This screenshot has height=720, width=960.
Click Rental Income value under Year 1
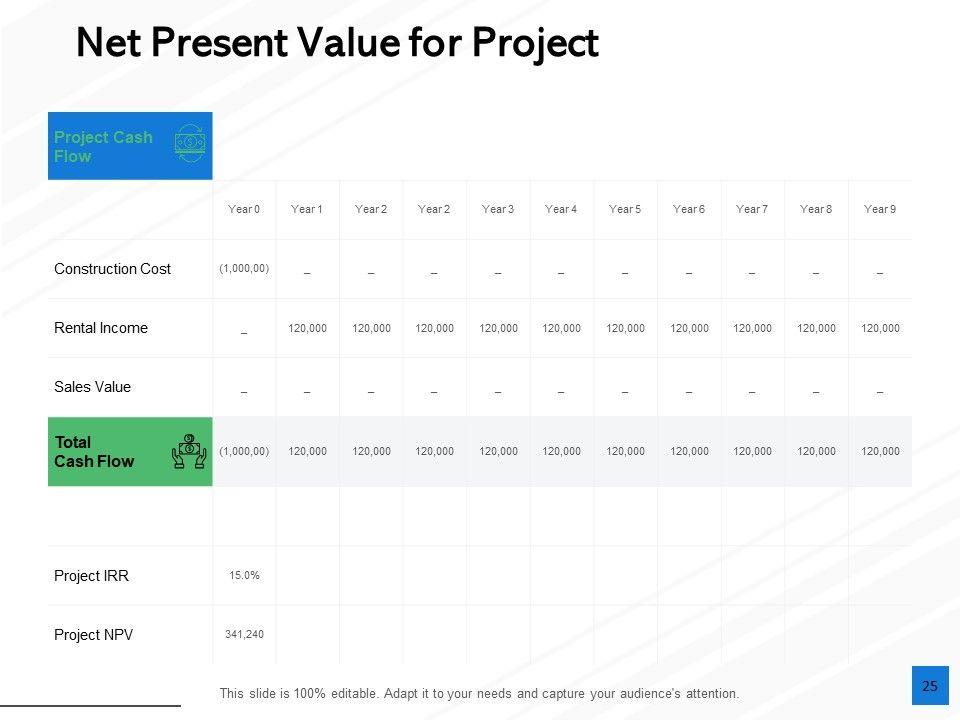tap(307, 328)
